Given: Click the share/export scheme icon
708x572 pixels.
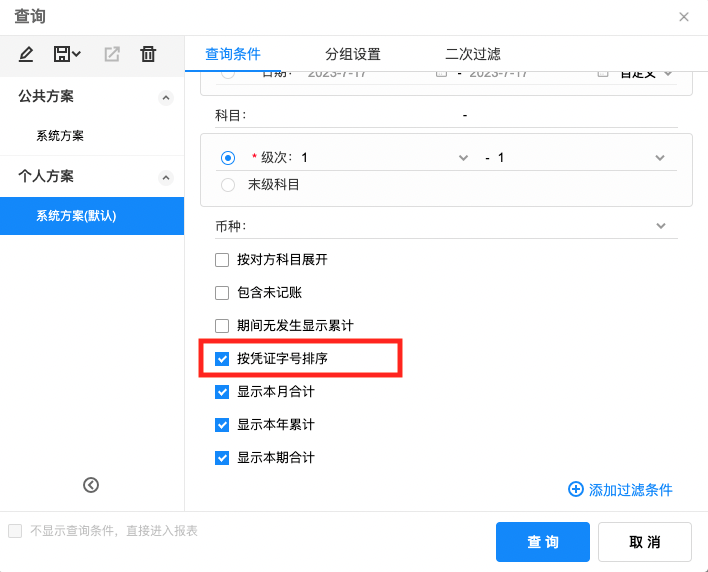Looking at the screenshot, I should (x=112, y=54).
